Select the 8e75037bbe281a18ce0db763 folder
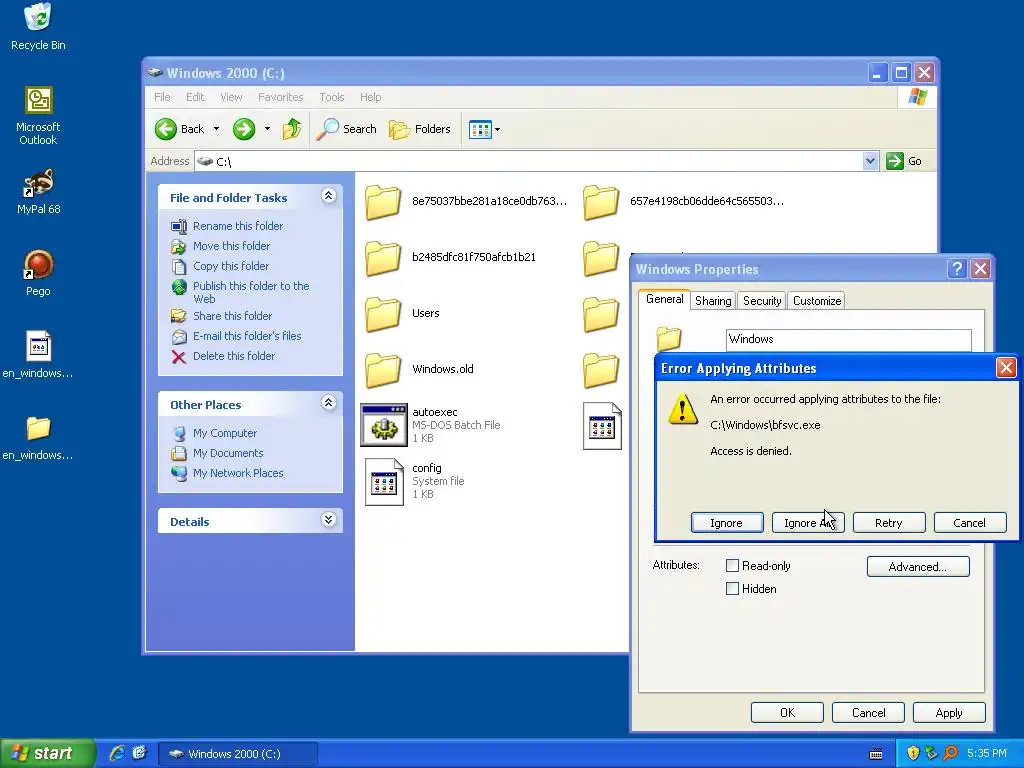 click(x=466, y=201)
